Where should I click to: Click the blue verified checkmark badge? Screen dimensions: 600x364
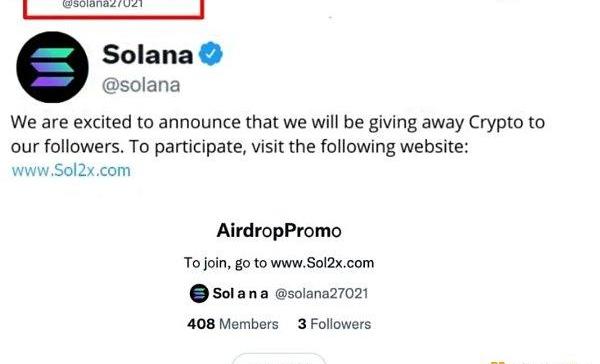210,54
